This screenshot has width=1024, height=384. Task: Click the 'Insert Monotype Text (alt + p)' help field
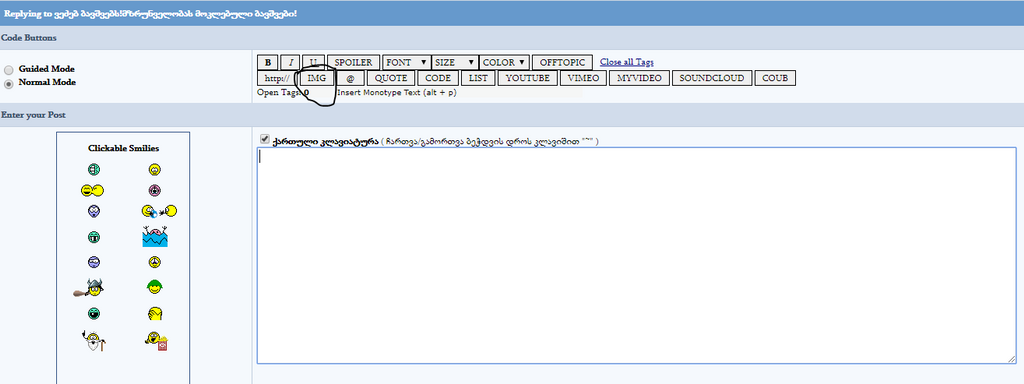[459, 93]
